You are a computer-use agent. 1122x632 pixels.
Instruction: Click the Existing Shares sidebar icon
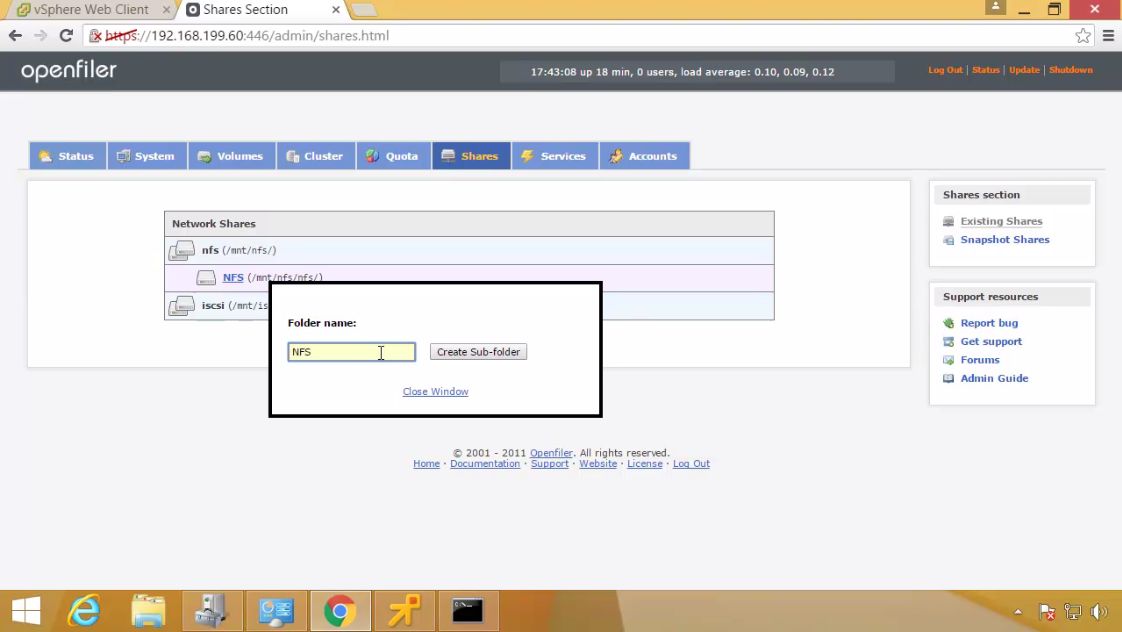coord(948,221)
